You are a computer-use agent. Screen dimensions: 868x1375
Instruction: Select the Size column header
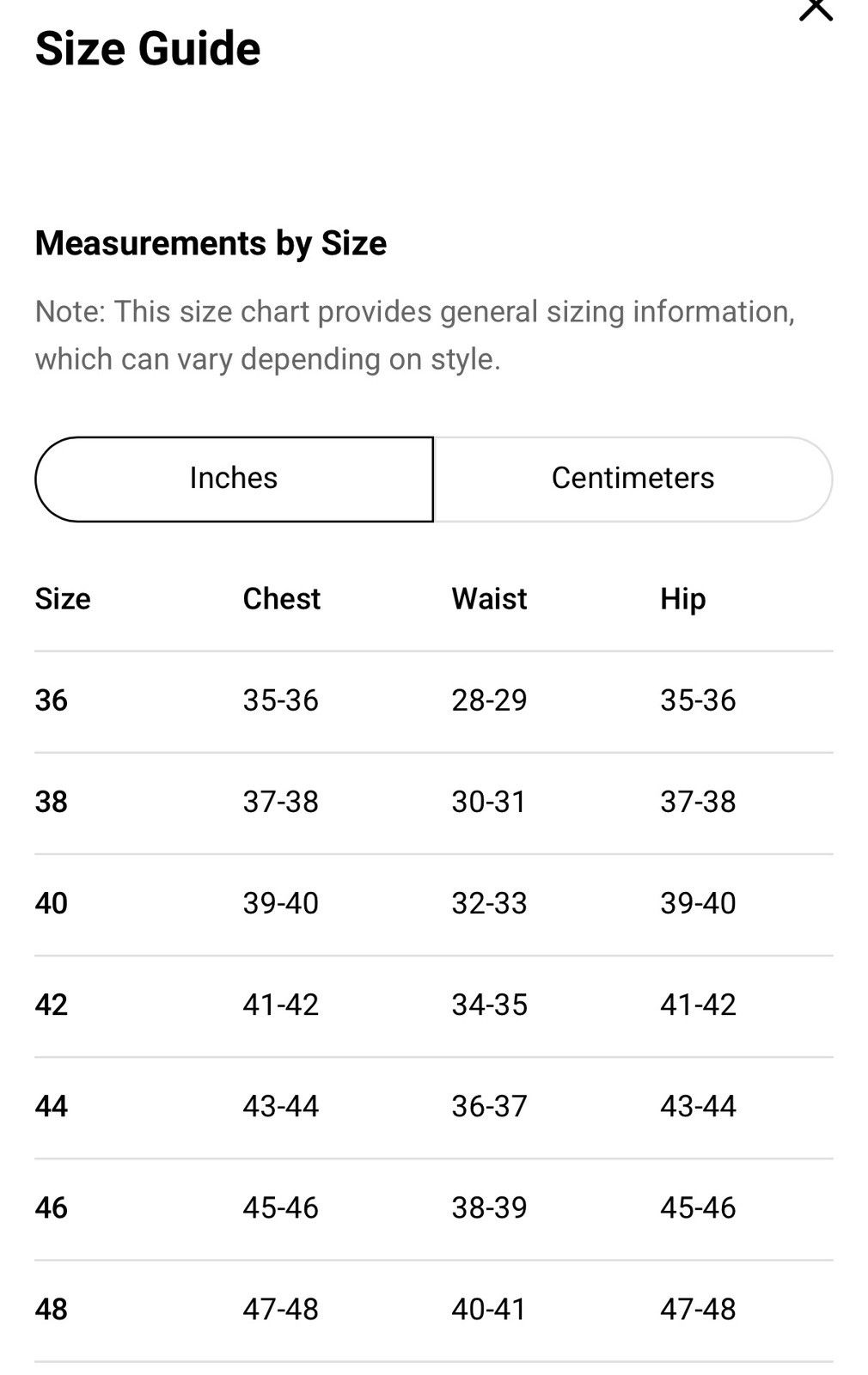(x=63, y=598)
